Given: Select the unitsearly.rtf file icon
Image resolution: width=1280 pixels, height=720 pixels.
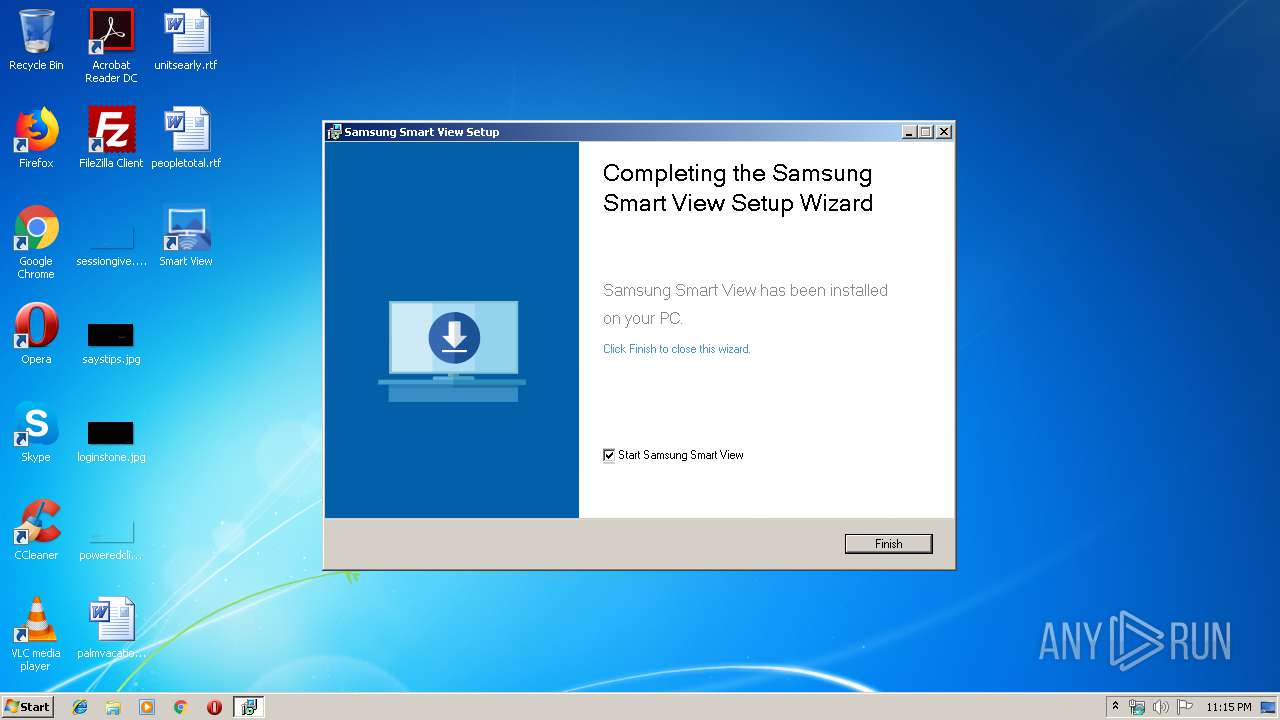Looking at the screenshot, I should pos(186,40).
